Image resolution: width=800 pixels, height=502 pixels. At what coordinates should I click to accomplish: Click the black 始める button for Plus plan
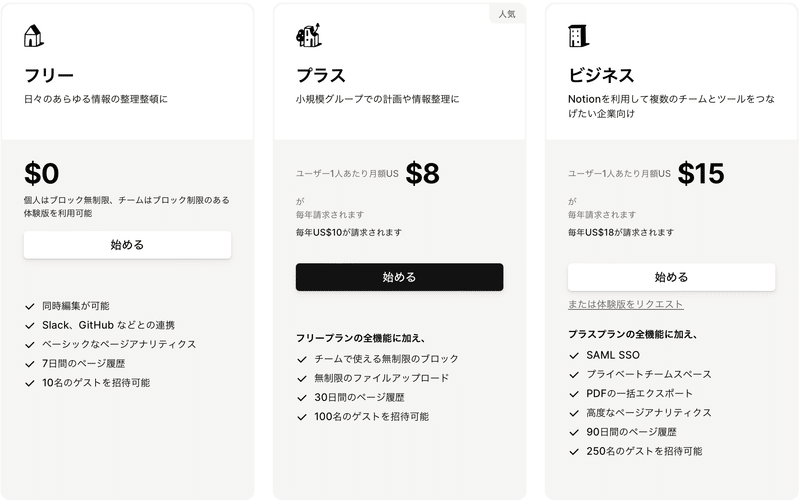[x=399, y=277]
